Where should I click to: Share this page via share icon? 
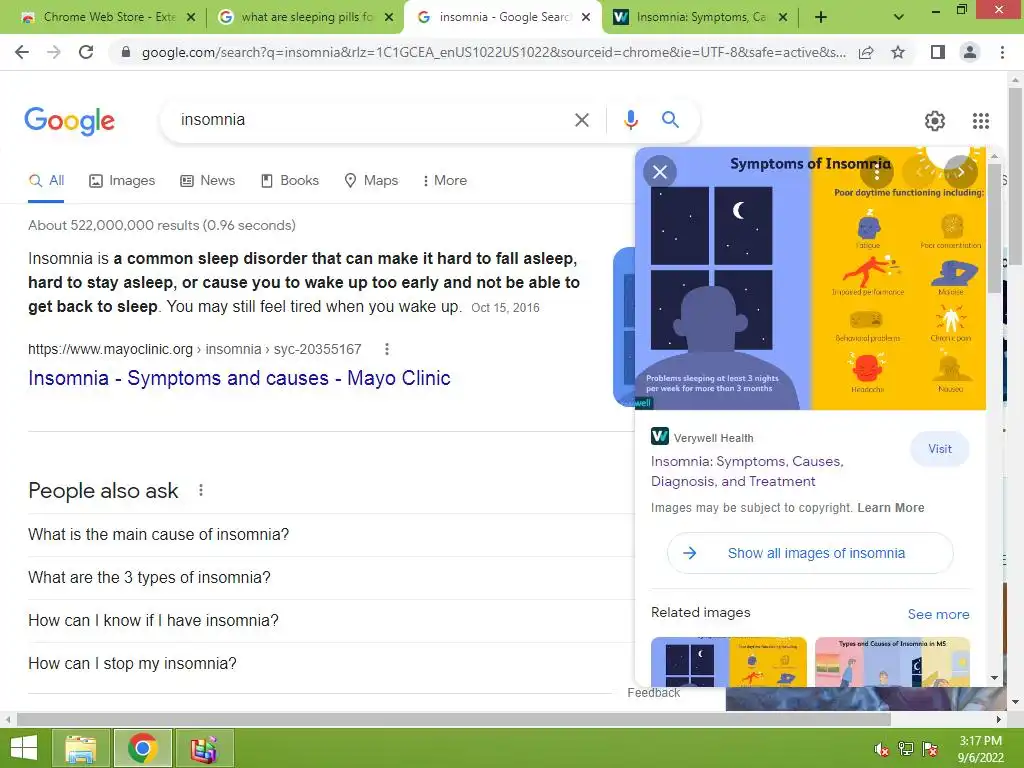pyautogui.click(x=866, y=52)
